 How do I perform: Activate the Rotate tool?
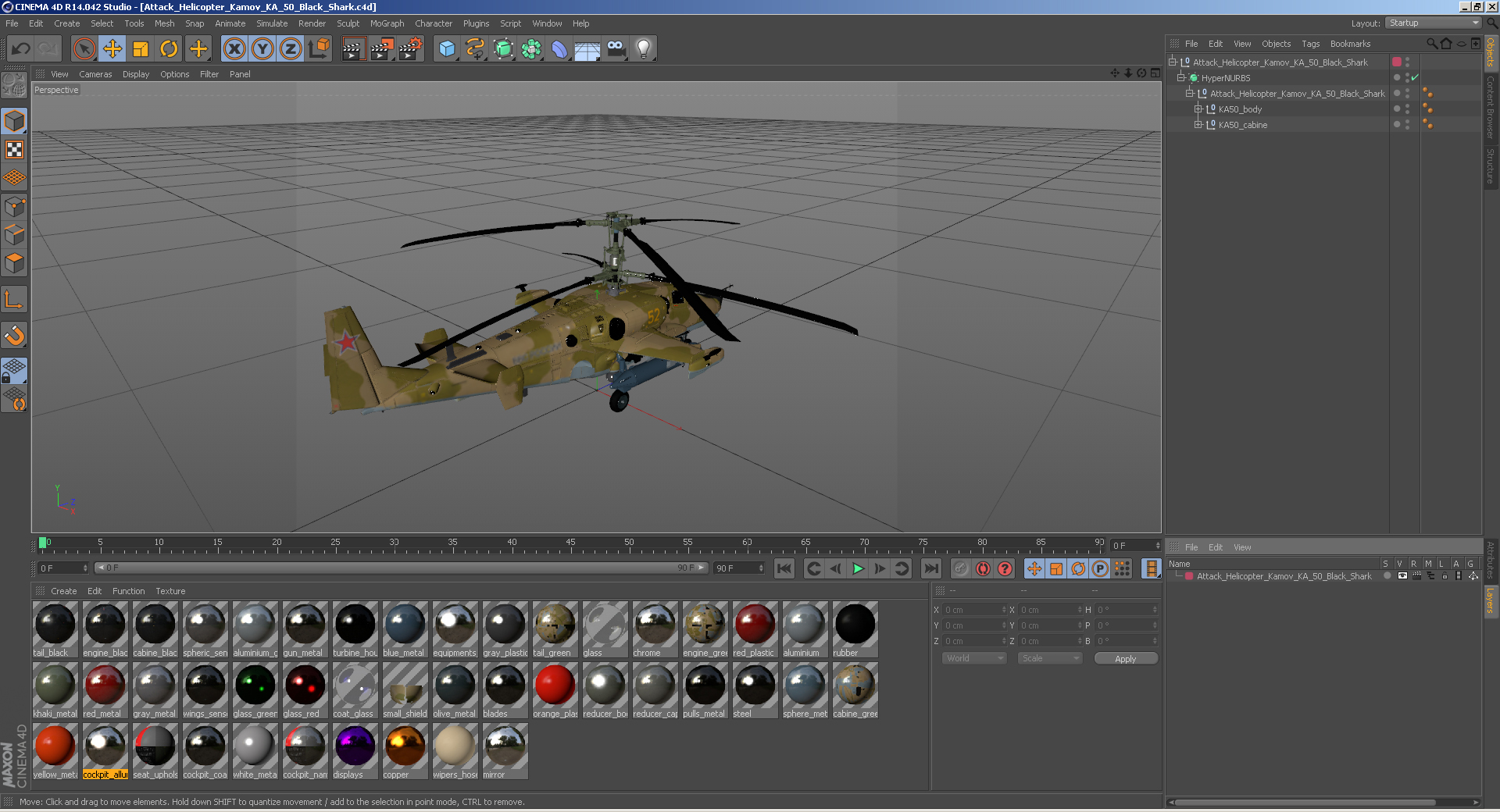click(x=169, y=49)
